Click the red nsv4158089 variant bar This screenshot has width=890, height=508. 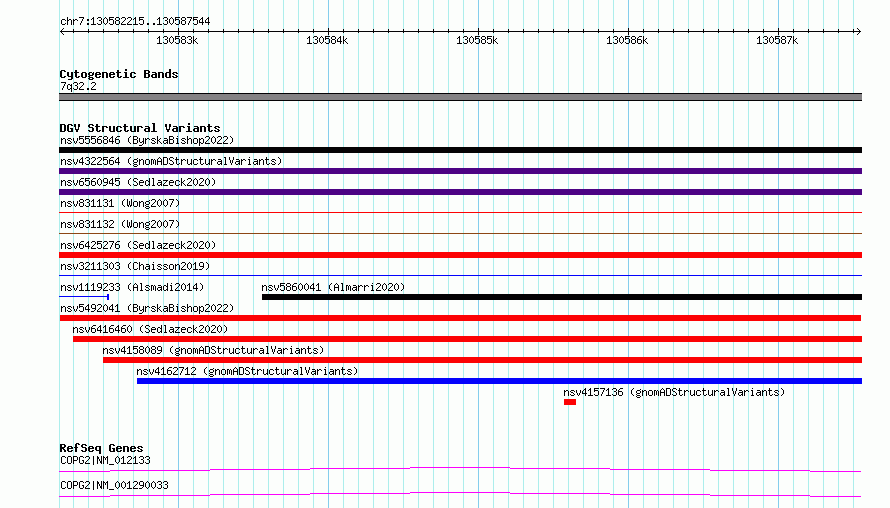point(482,360)
